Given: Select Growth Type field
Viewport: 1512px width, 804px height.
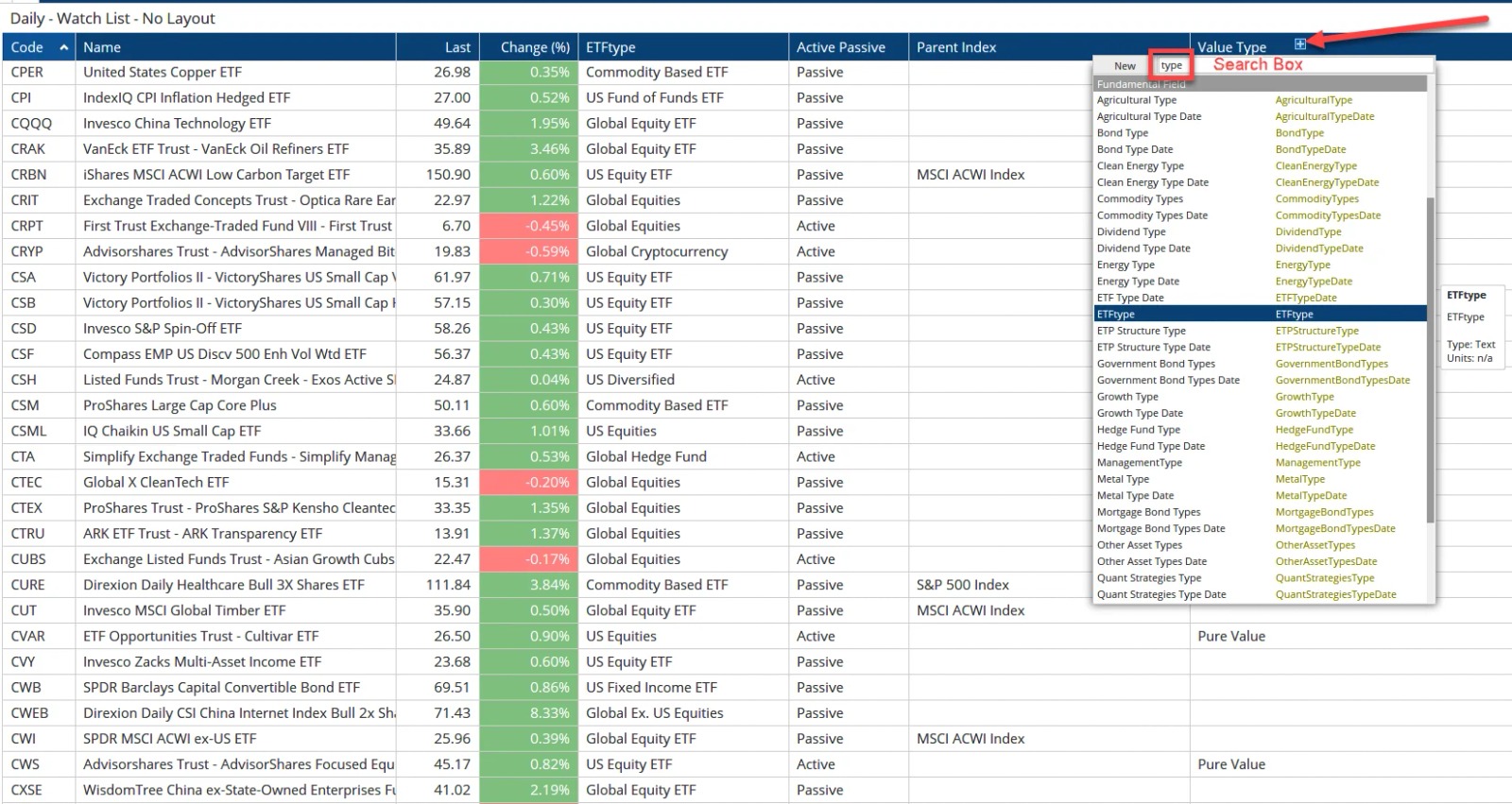Looking at the screenshot, I should pos(1260,397).
